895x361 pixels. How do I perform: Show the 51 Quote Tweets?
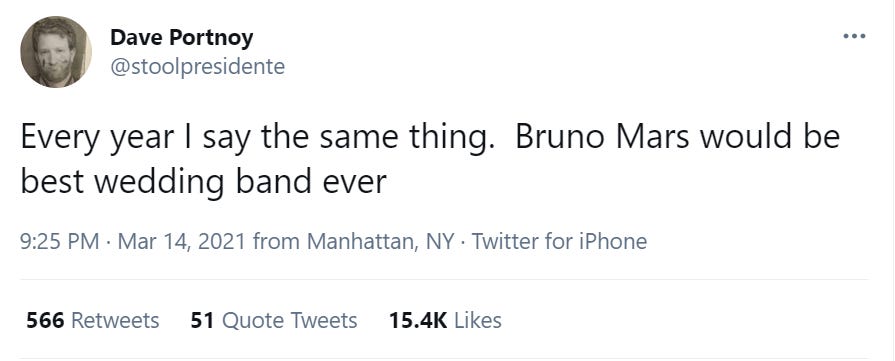click(x=274, y=320)
